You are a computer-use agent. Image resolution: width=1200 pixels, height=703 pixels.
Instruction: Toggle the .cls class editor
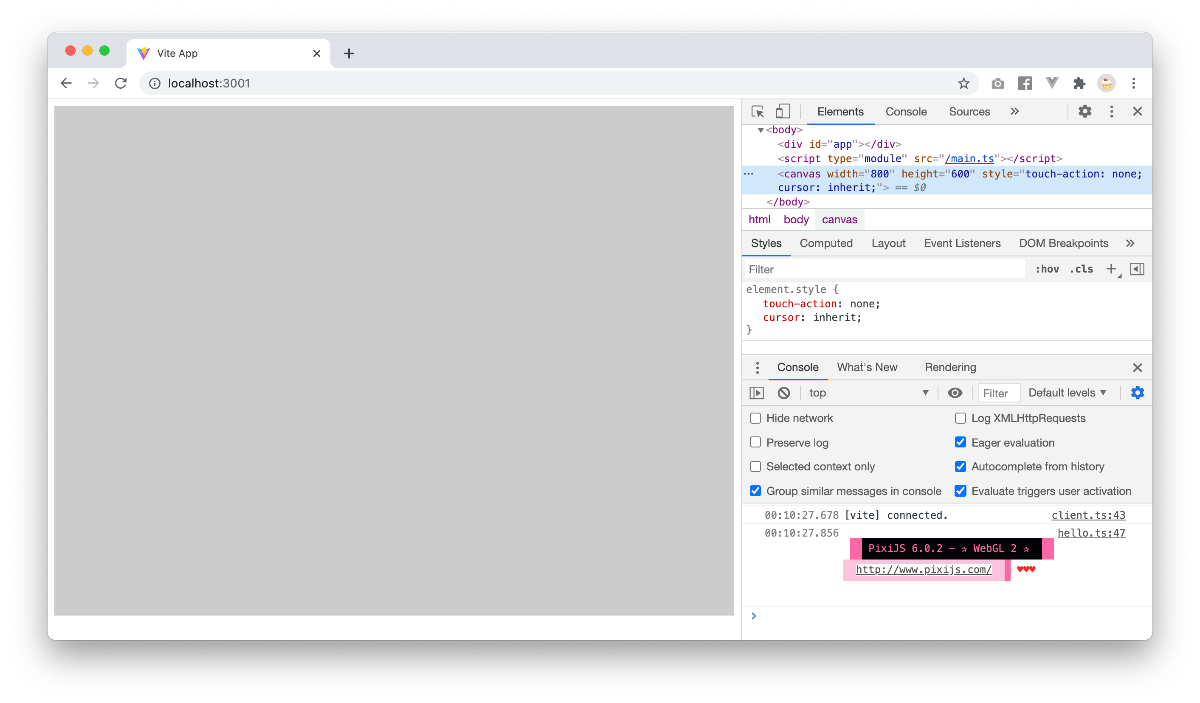point(1082,269)
